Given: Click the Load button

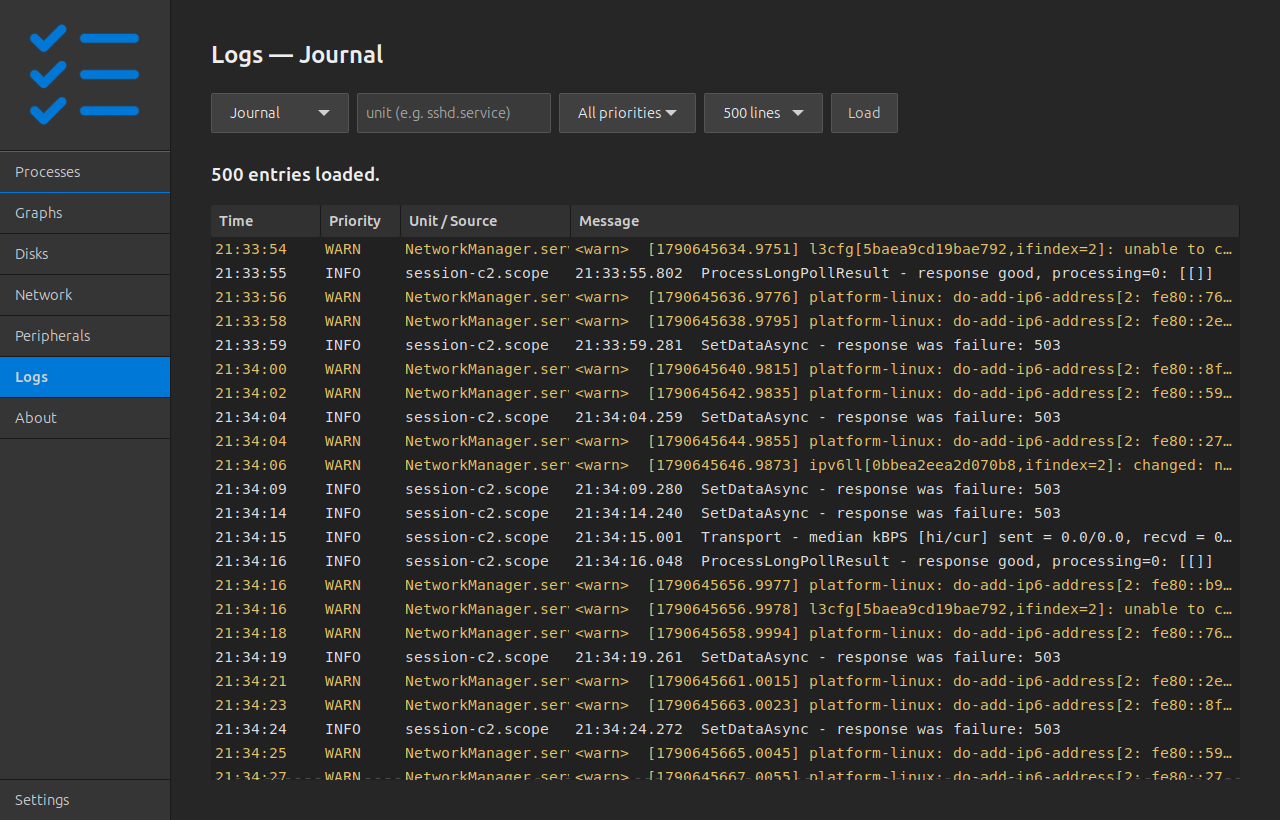Looking at the screenshot, I should 864,113.
